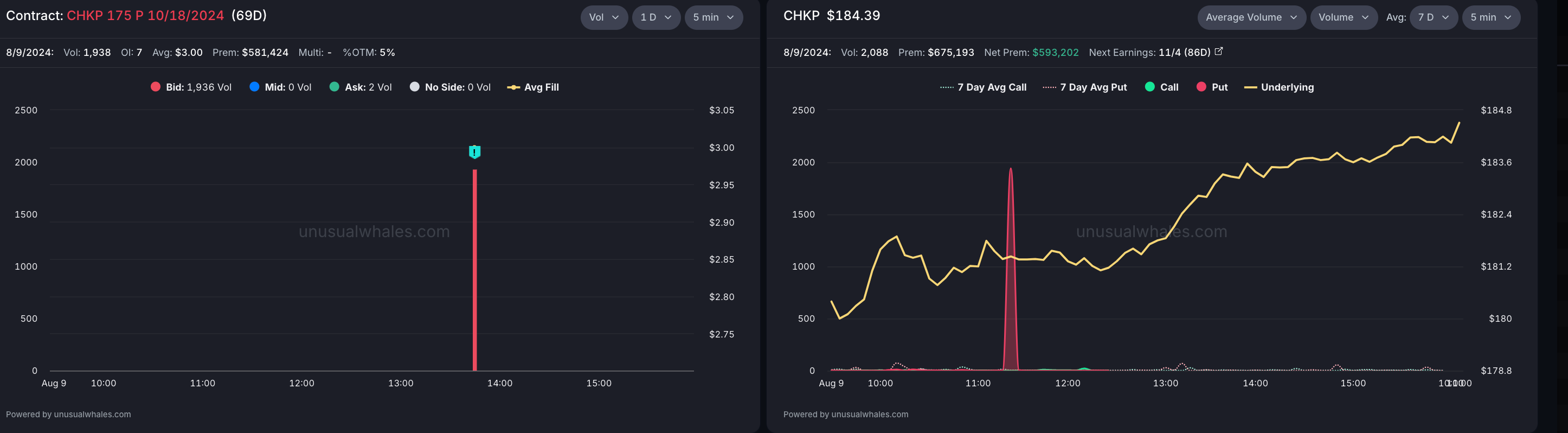The width and height of the screenshot is (1568, 433).
Task: Click the OI: 7 stat
Action: click(x=131, y=53)
